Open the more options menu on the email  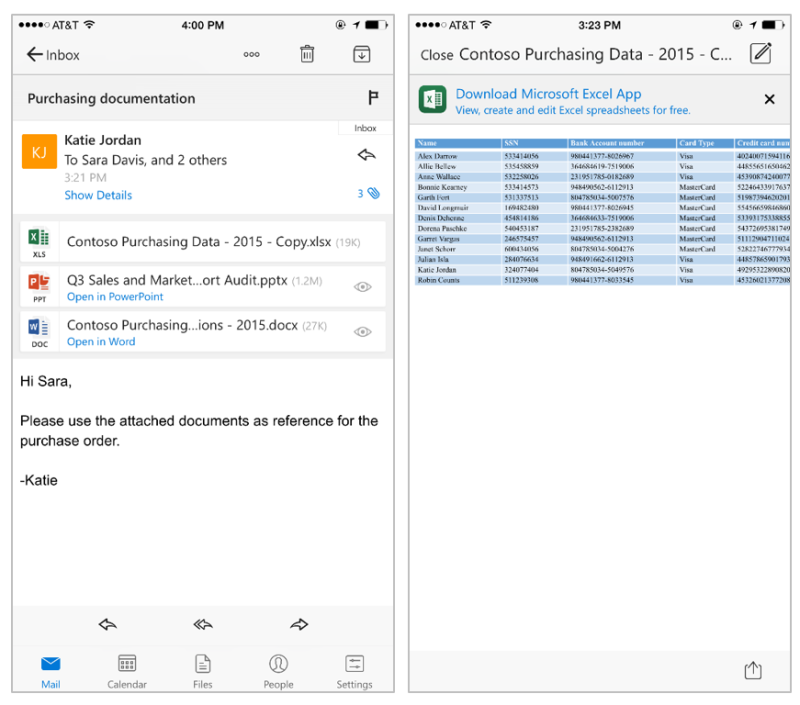tap(252, 54)
